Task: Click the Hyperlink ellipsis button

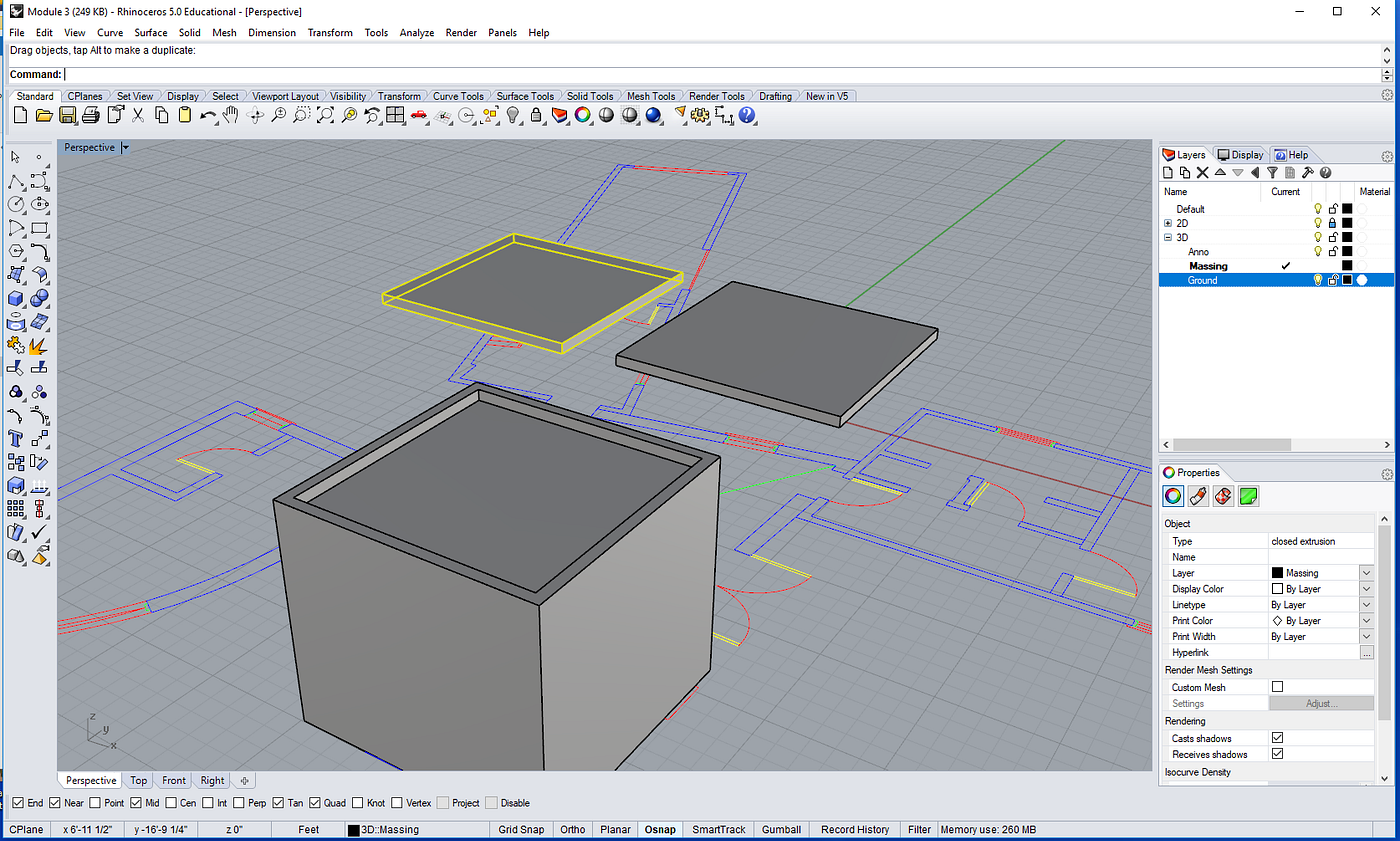Action: click(1366, 653)
